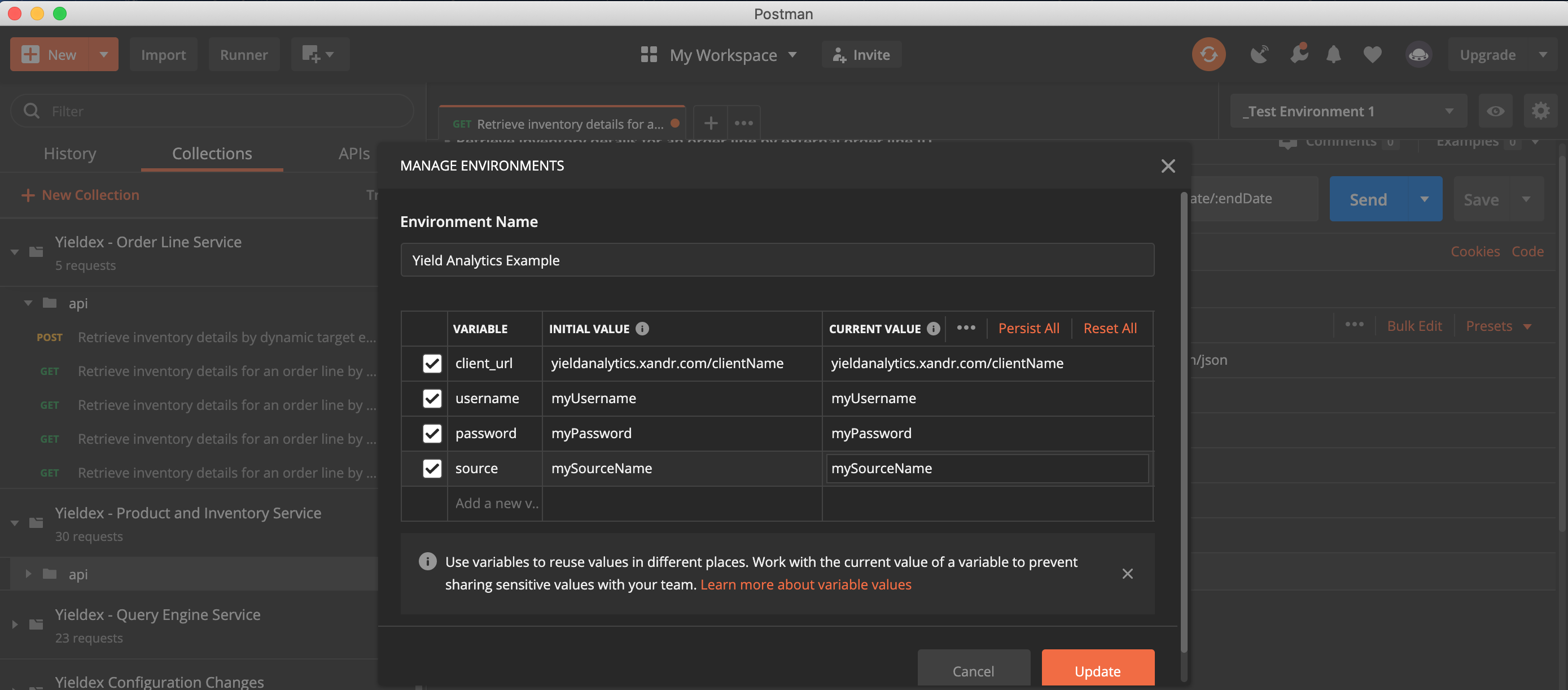The width and height of the screenshot is (1568, 690).
Task: Open environment quick look eye icon
Action: click(1495, 111)
